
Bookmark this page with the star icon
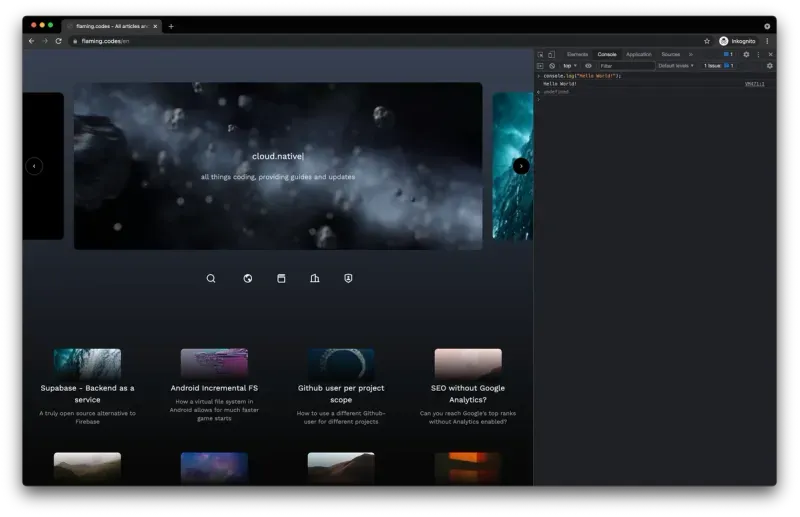(x=707, y=41)
